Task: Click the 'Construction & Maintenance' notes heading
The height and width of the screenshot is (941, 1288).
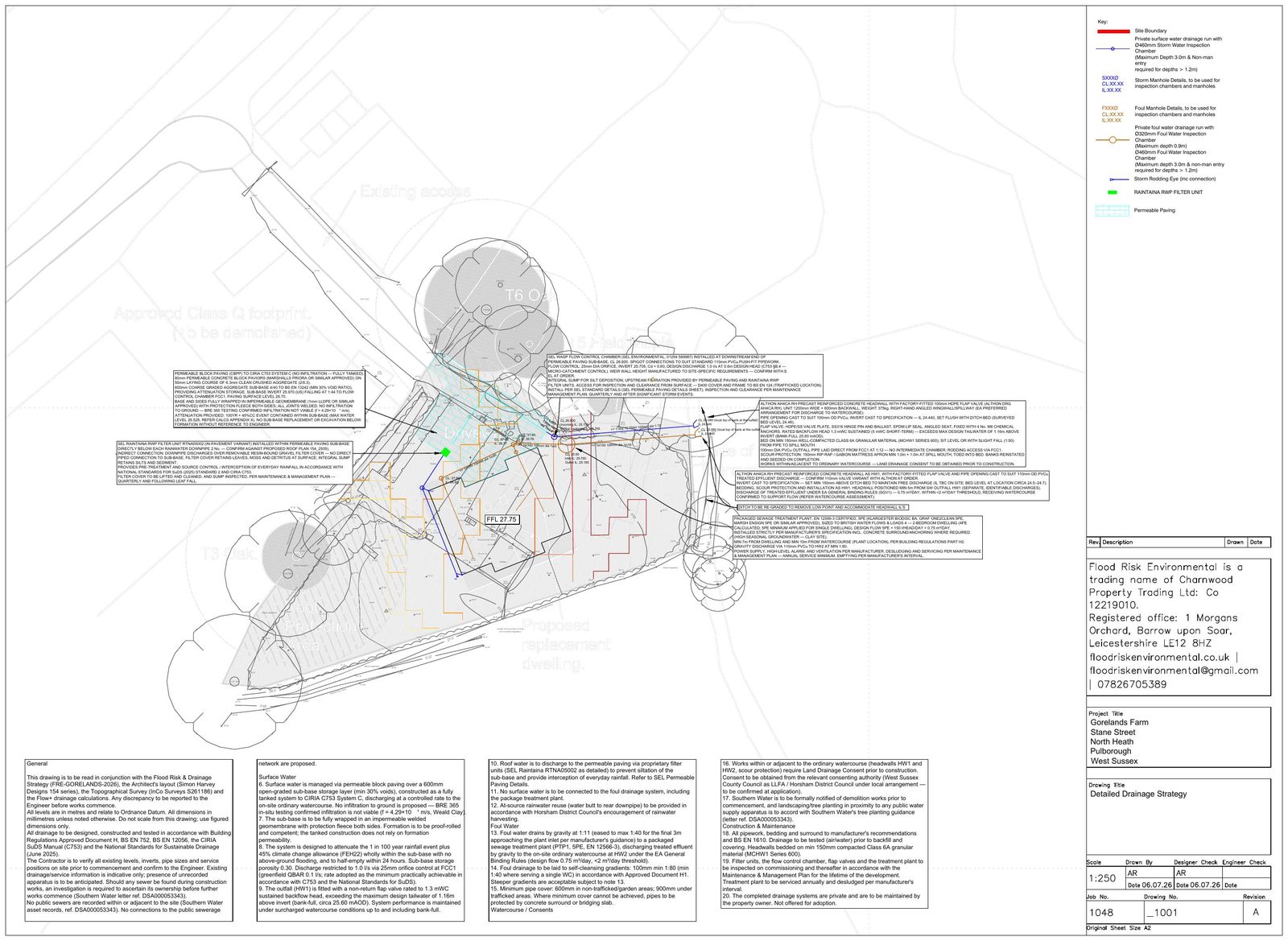Action: coord(761,826)
